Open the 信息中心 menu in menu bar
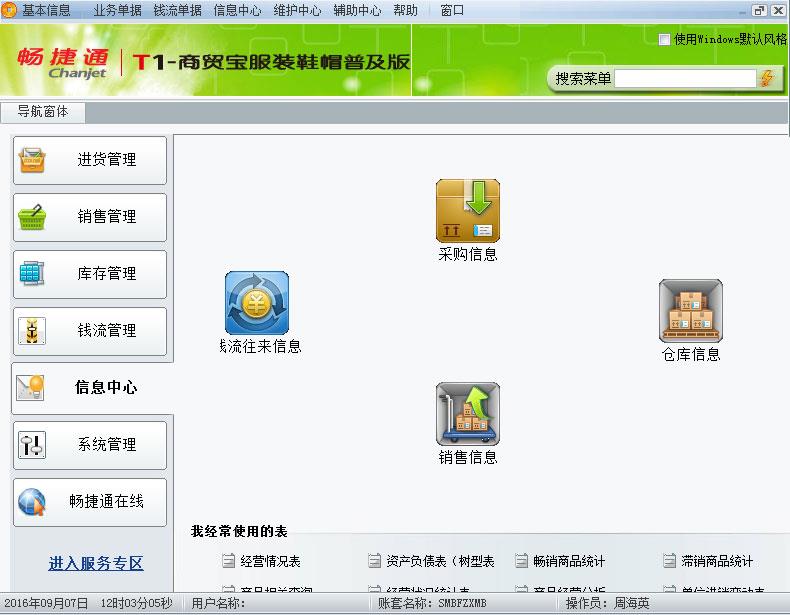 (x=237, y=10)
